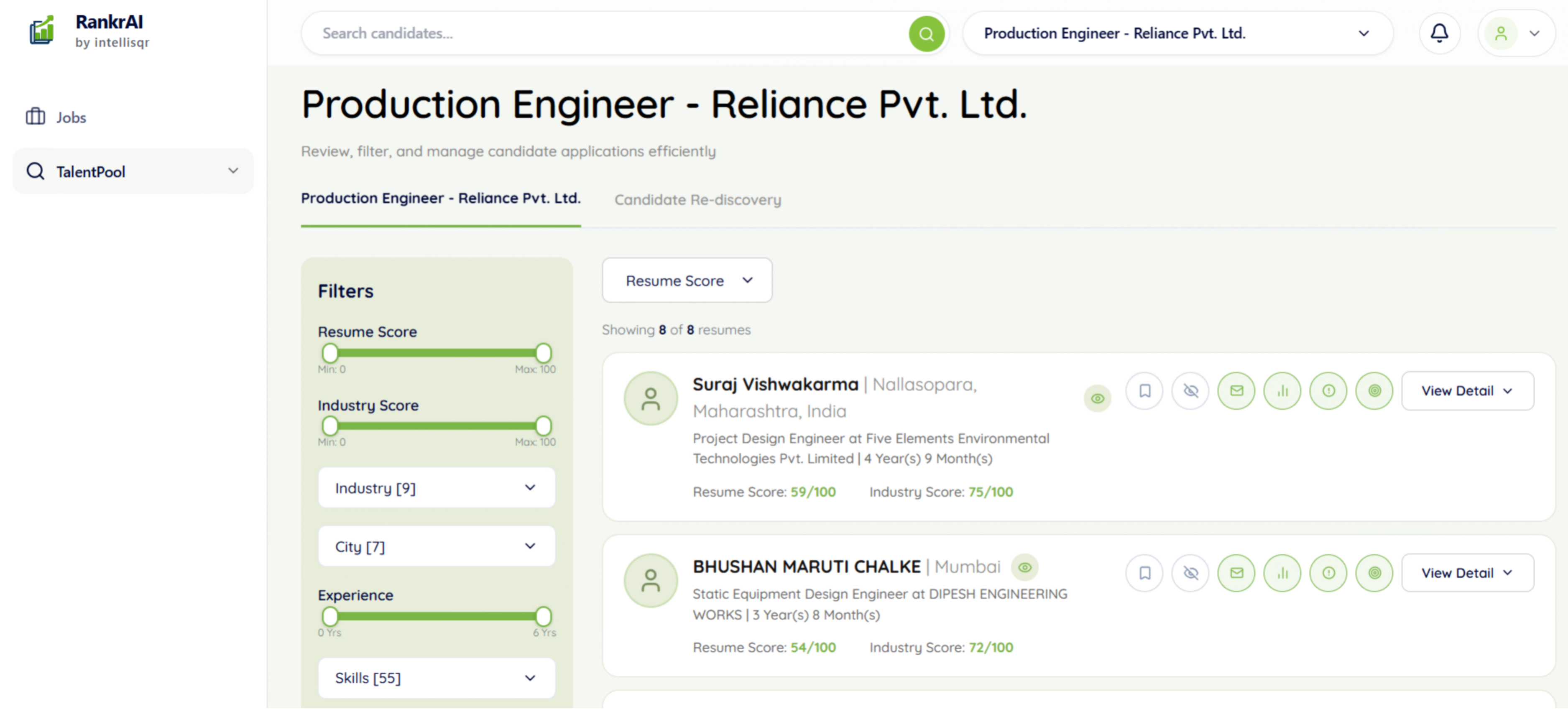Switch to Candidate Re-discovery tab
The width and height of the screenshot is (1568, 709).
(697, 200)
